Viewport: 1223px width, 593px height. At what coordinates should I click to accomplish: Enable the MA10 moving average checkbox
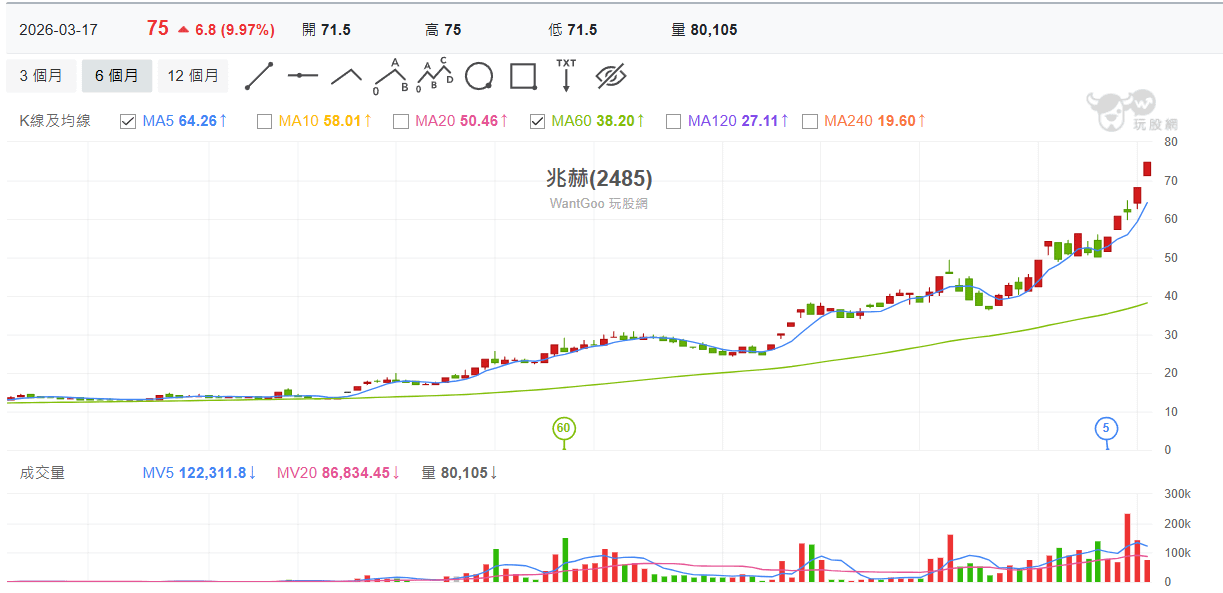(264, 121)
